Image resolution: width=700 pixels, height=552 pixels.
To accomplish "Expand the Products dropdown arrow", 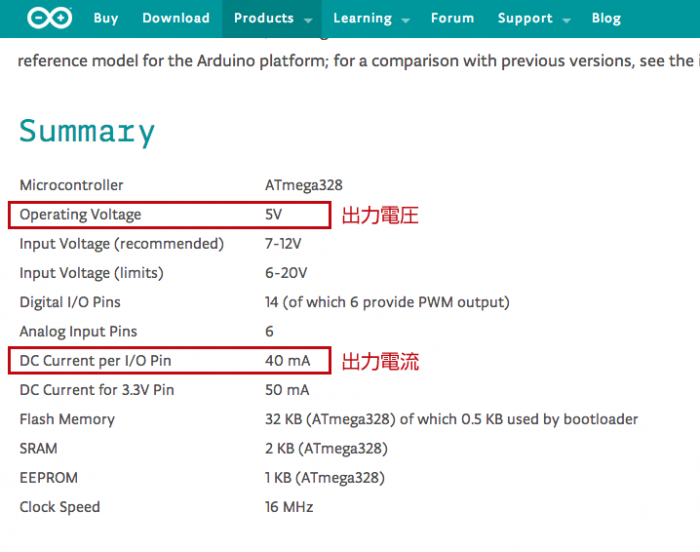I will point(308,20).
